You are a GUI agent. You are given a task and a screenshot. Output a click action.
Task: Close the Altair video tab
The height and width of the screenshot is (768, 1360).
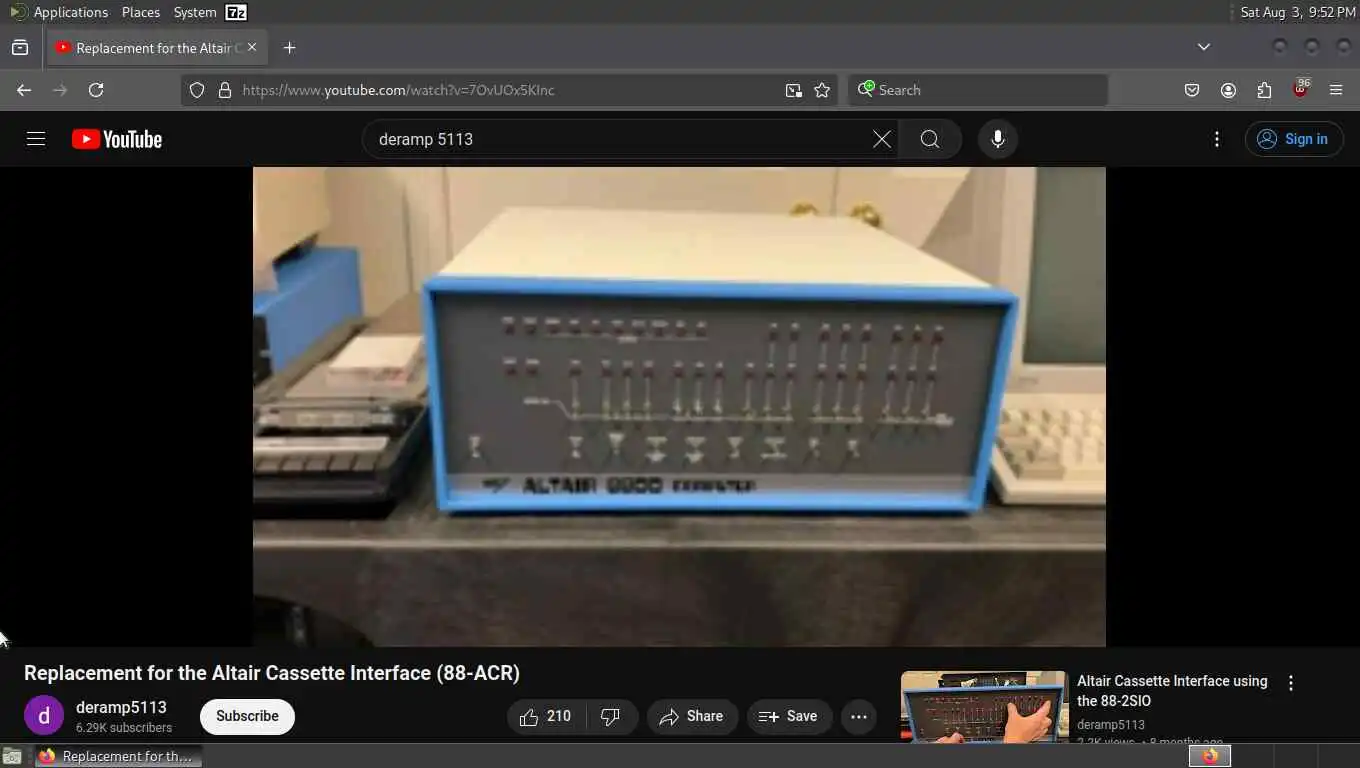252,47
